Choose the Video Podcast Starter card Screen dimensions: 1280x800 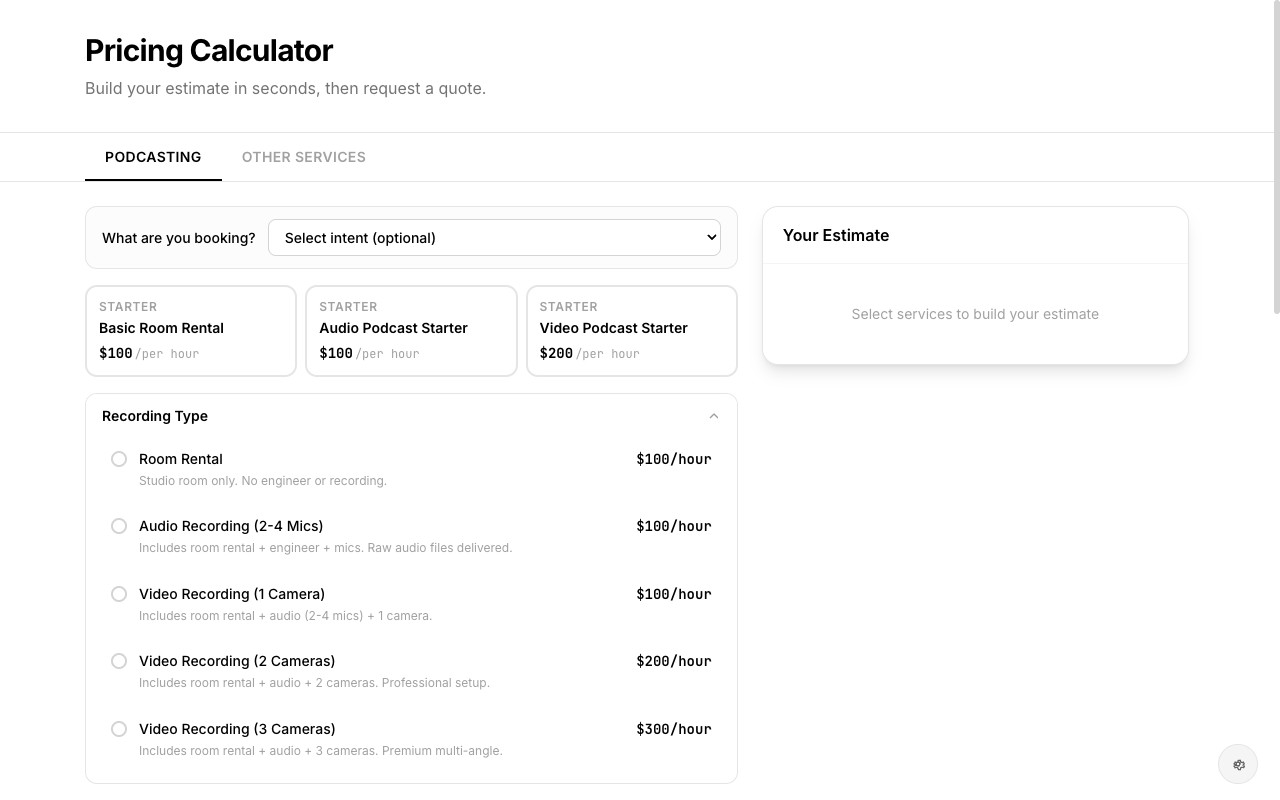(x=632, y=331)
